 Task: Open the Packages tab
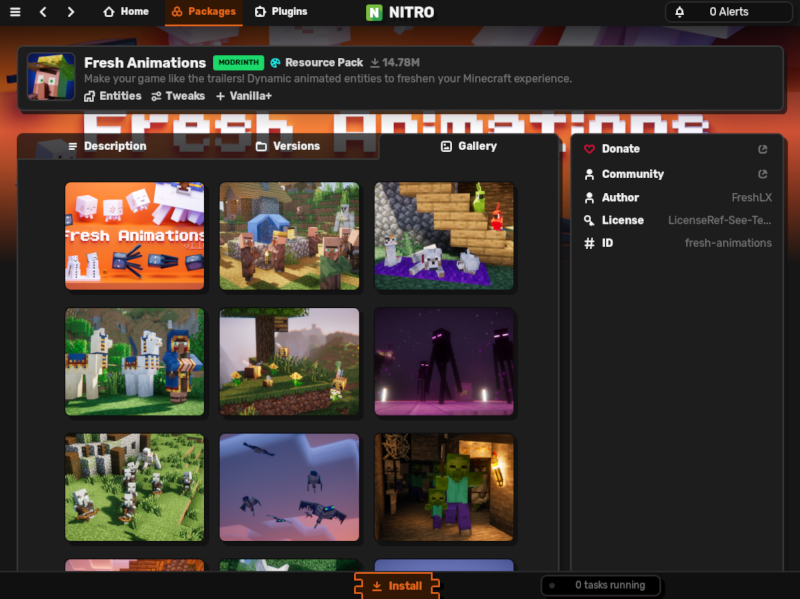point(203,12)
